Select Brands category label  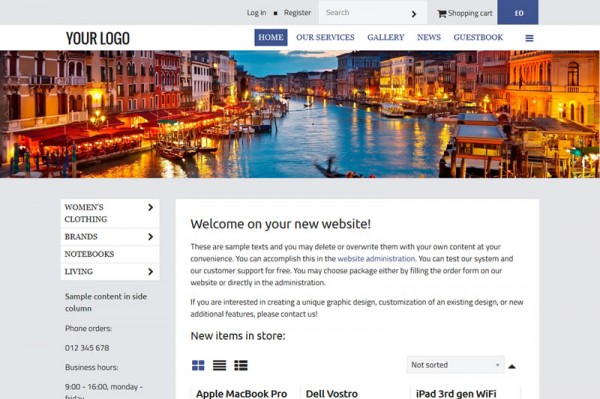(81, 237)
